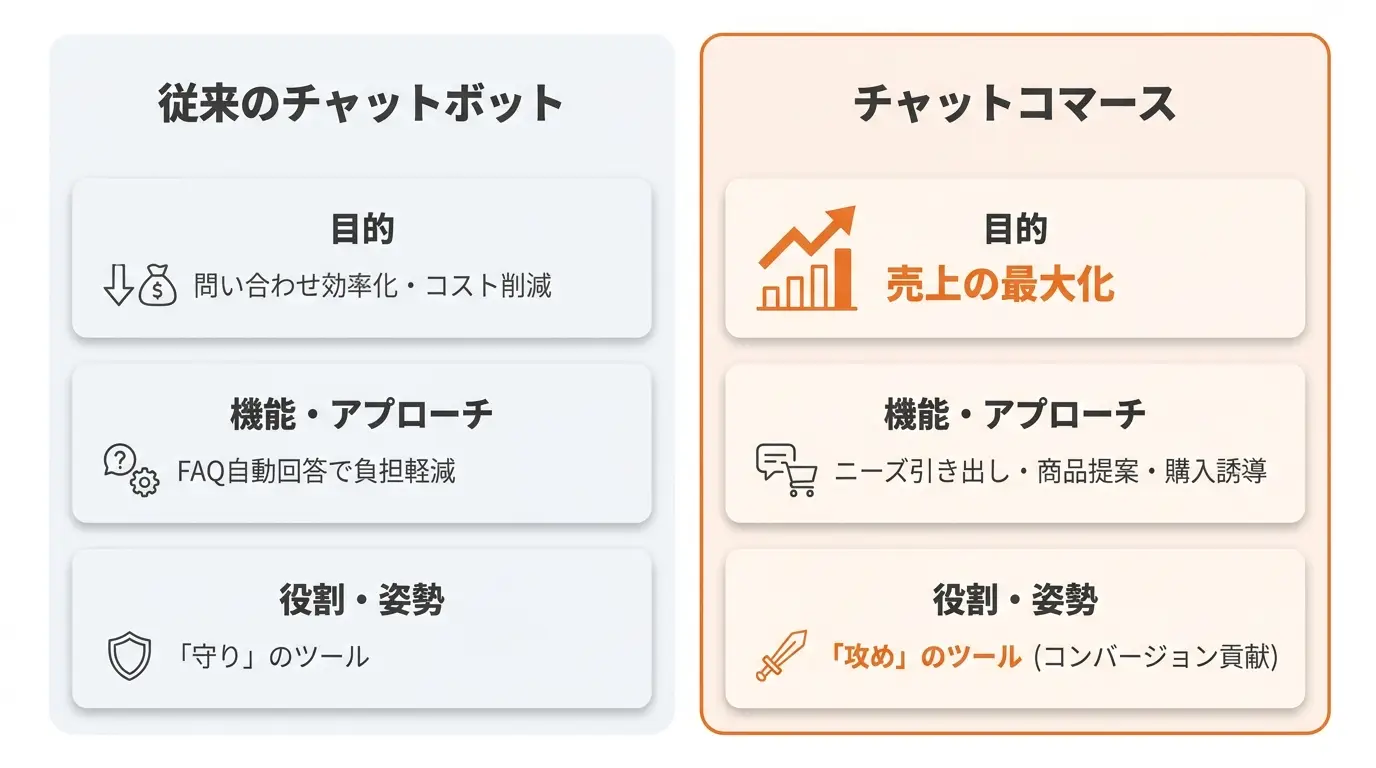Click the chat bubble shopping cart icon
Screen dimensions: 1376x768
786,471
